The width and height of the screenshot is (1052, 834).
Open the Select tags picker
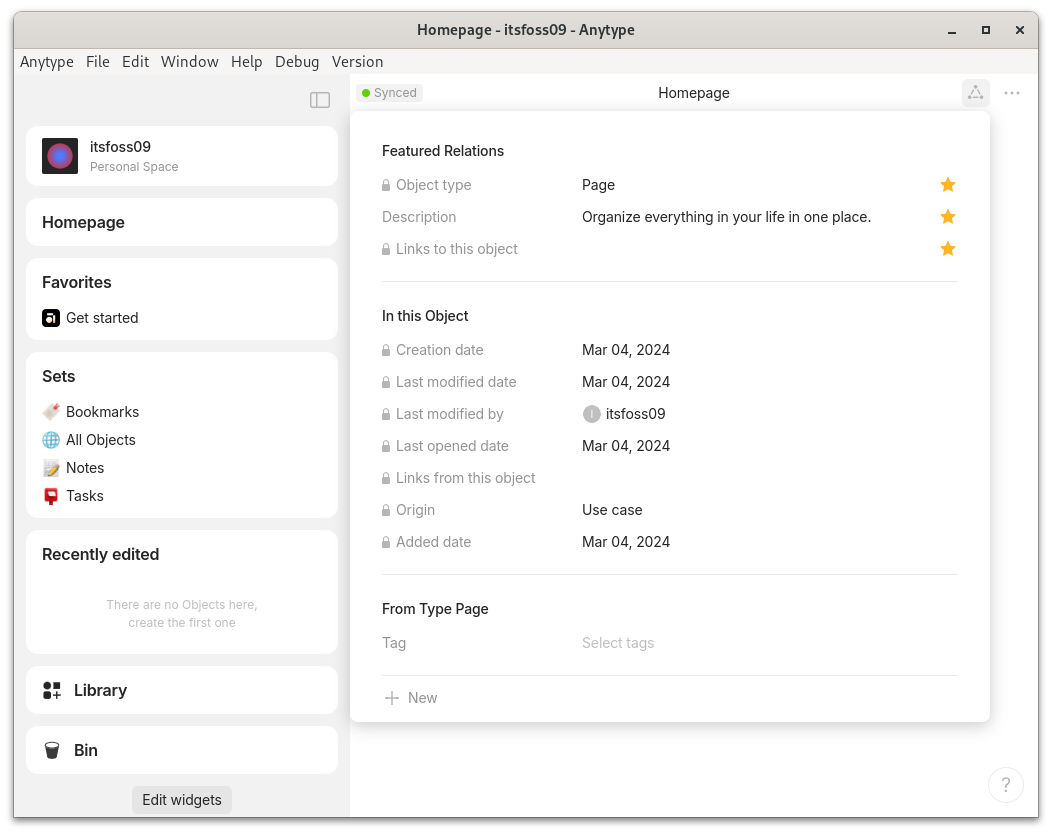(x=617, y=643)
